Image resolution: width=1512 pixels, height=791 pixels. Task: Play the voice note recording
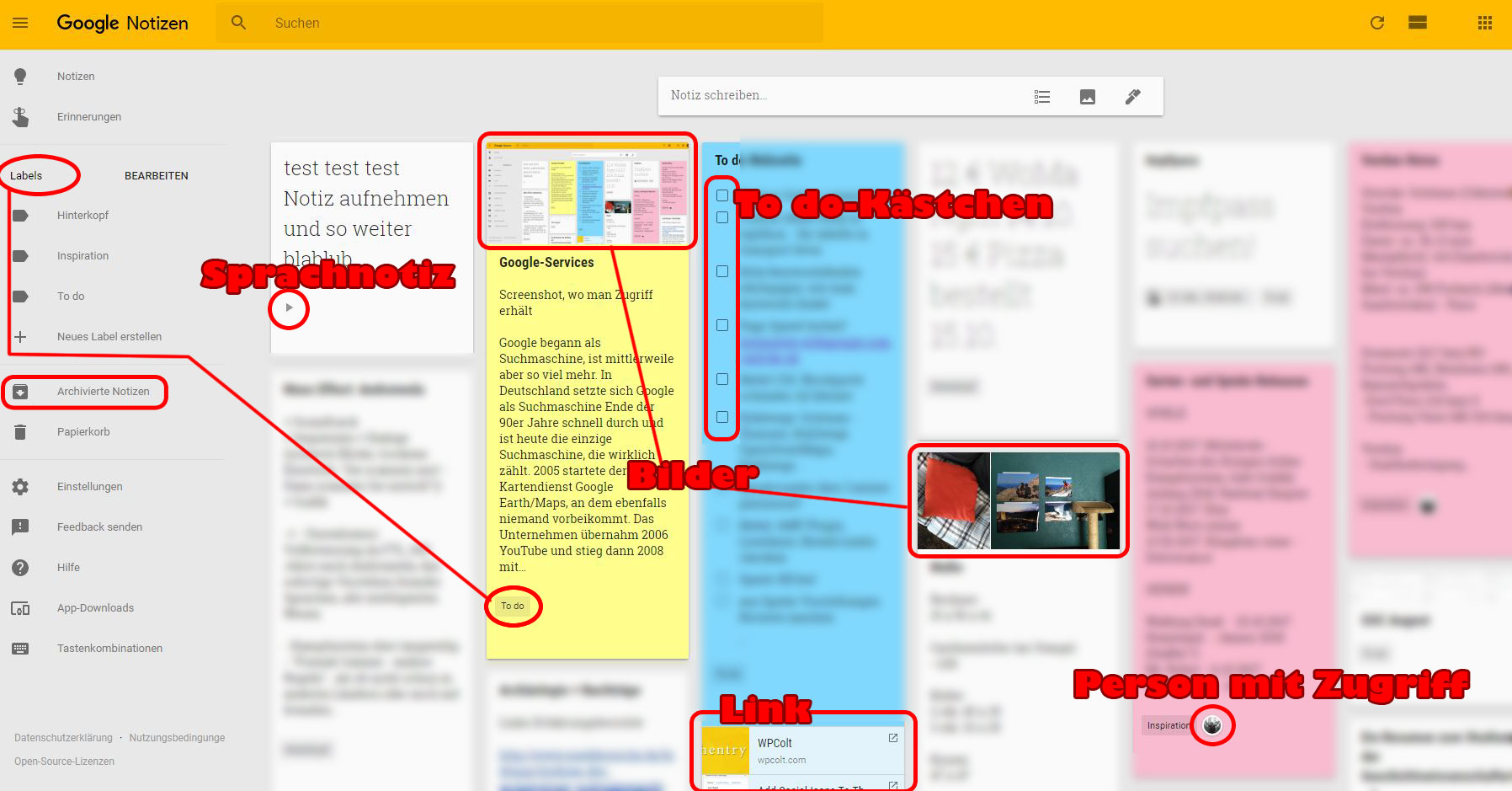[x=289, y=308]
